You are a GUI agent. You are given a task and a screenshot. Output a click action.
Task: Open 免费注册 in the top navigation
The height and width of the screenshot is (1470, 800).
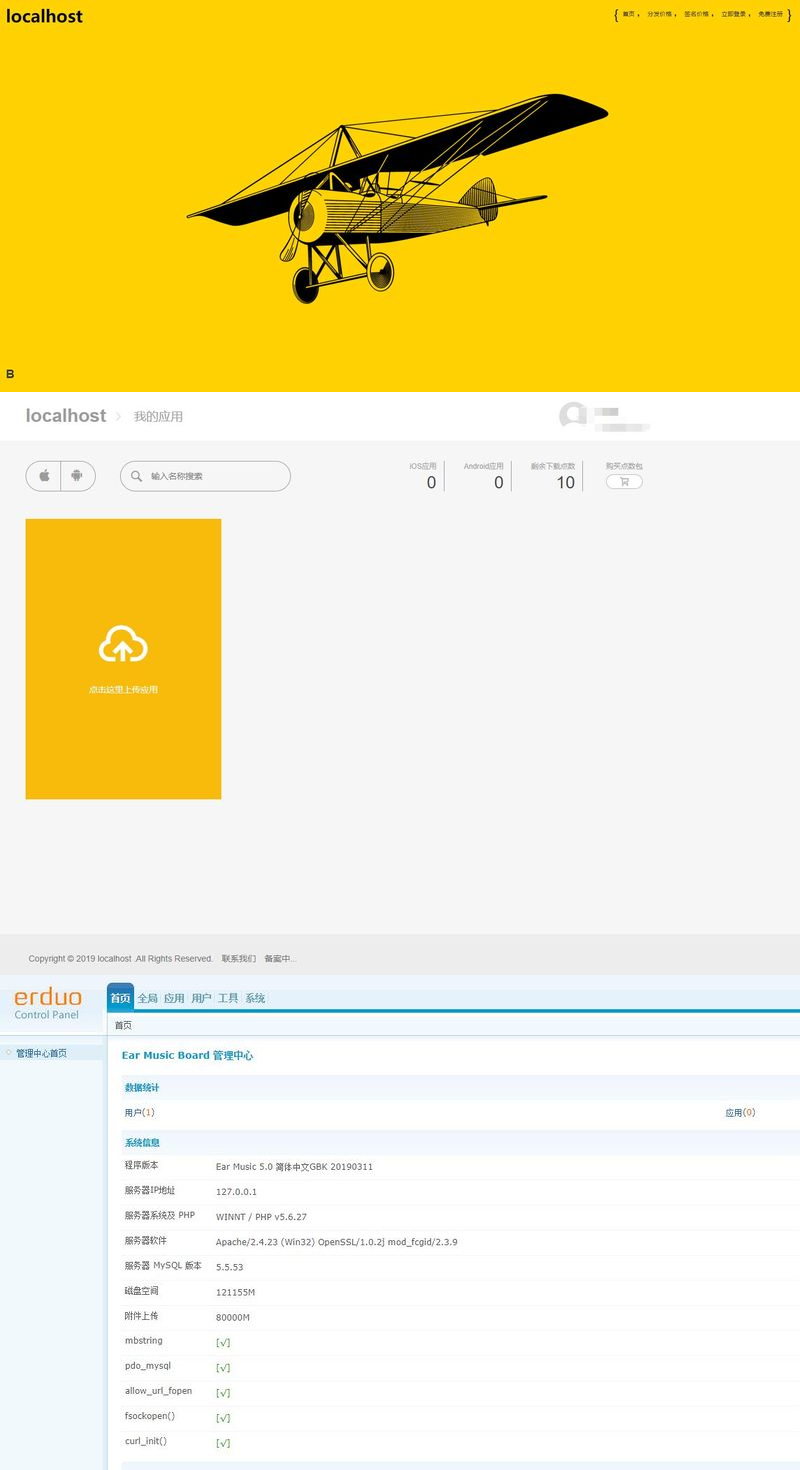pyautogui.click(x=771, y=15)
